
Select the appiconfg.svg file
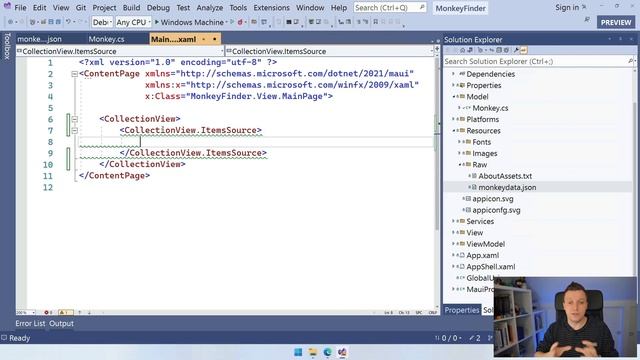pos(496,210)
